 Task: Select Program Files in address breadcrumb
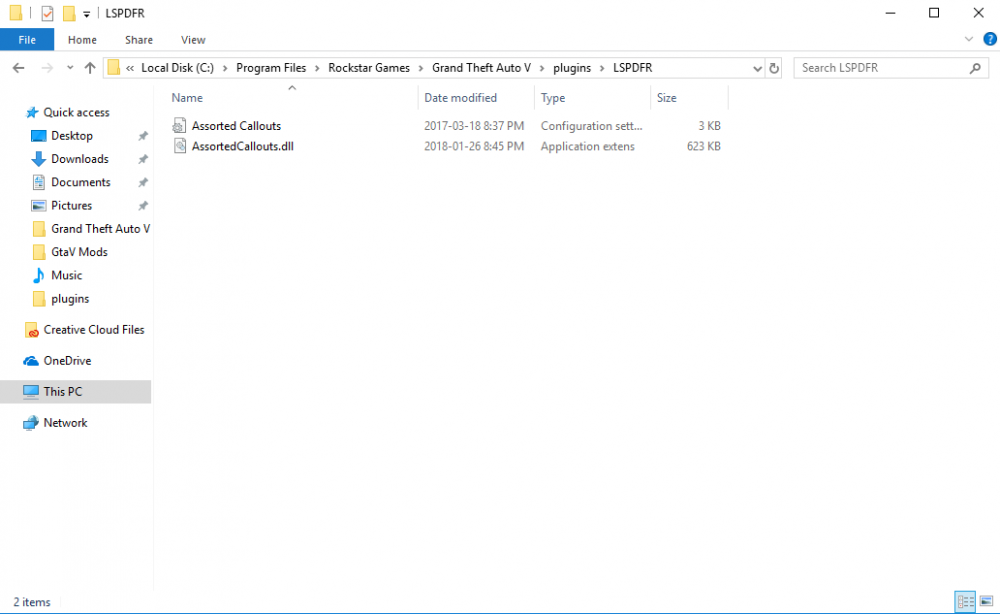pyautogui.click(x=271, y=68)
